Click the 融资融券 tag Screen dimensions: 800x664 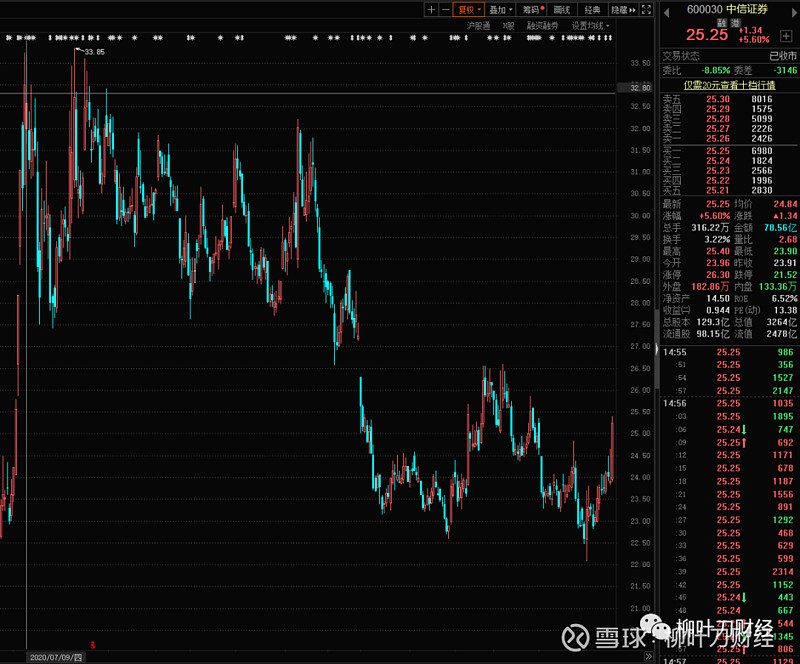point(542,26)
